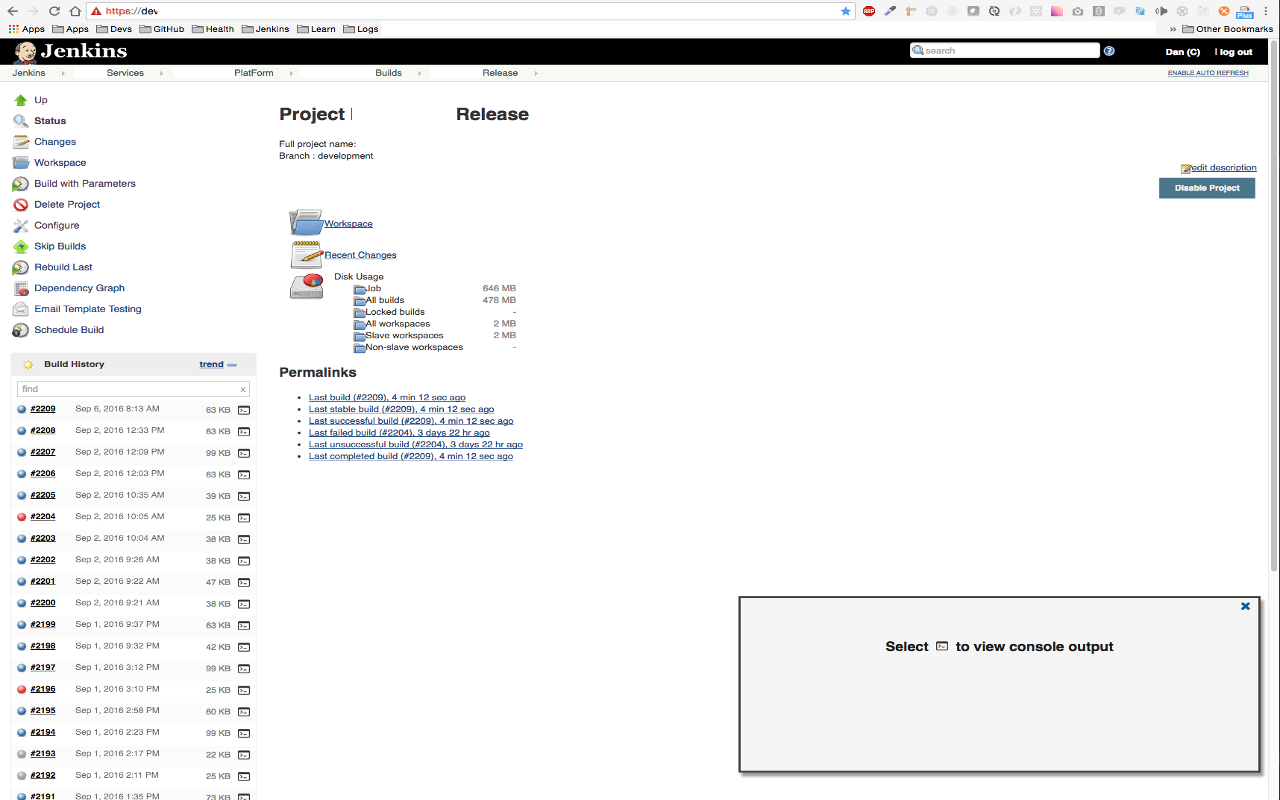Viewport: 1280px width, 800px height.
Task: Expand the Builds breadcrumb dropdown arrow
Action: point(419,73)
